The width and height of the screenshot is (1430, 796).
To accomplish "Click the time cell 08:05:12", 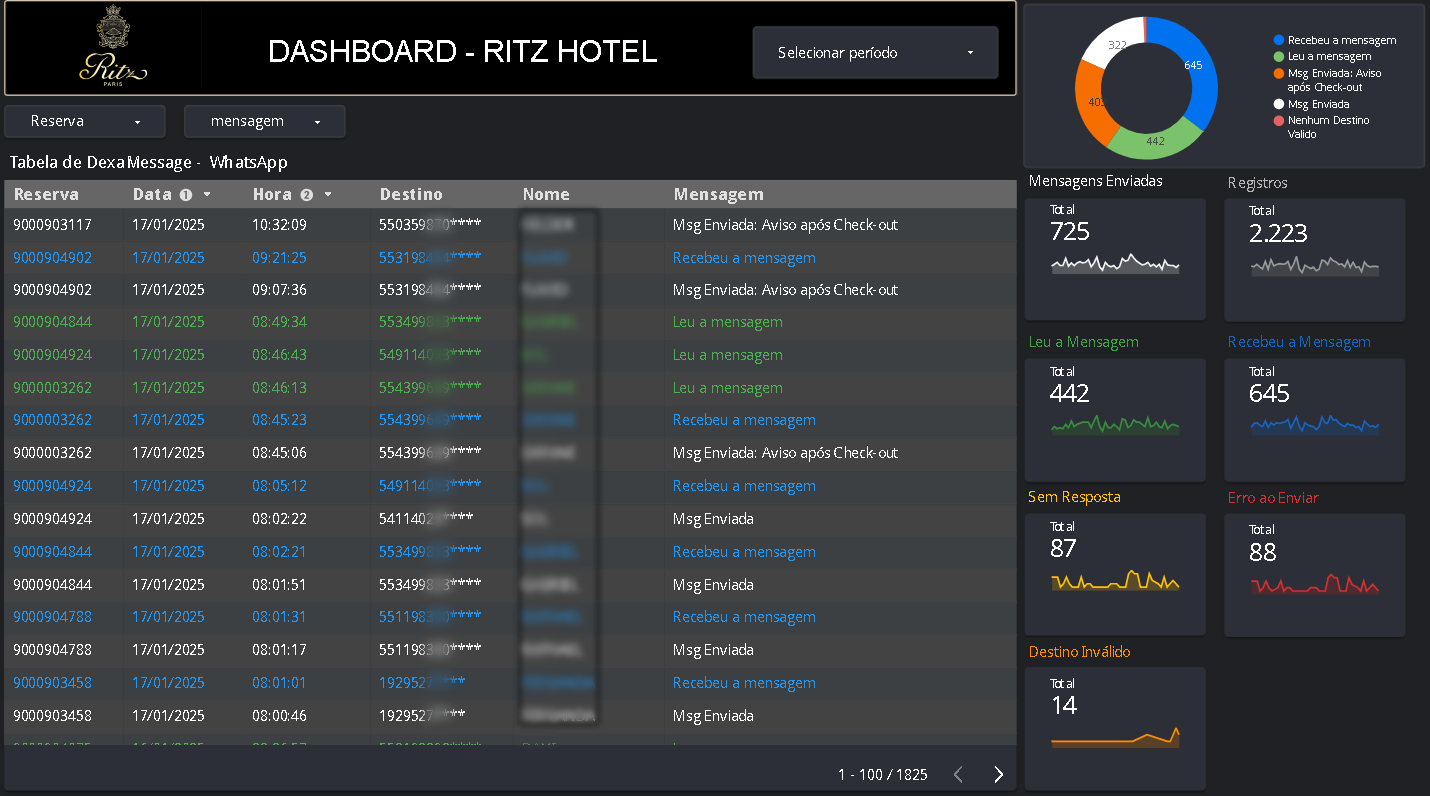I will point(279,486).
